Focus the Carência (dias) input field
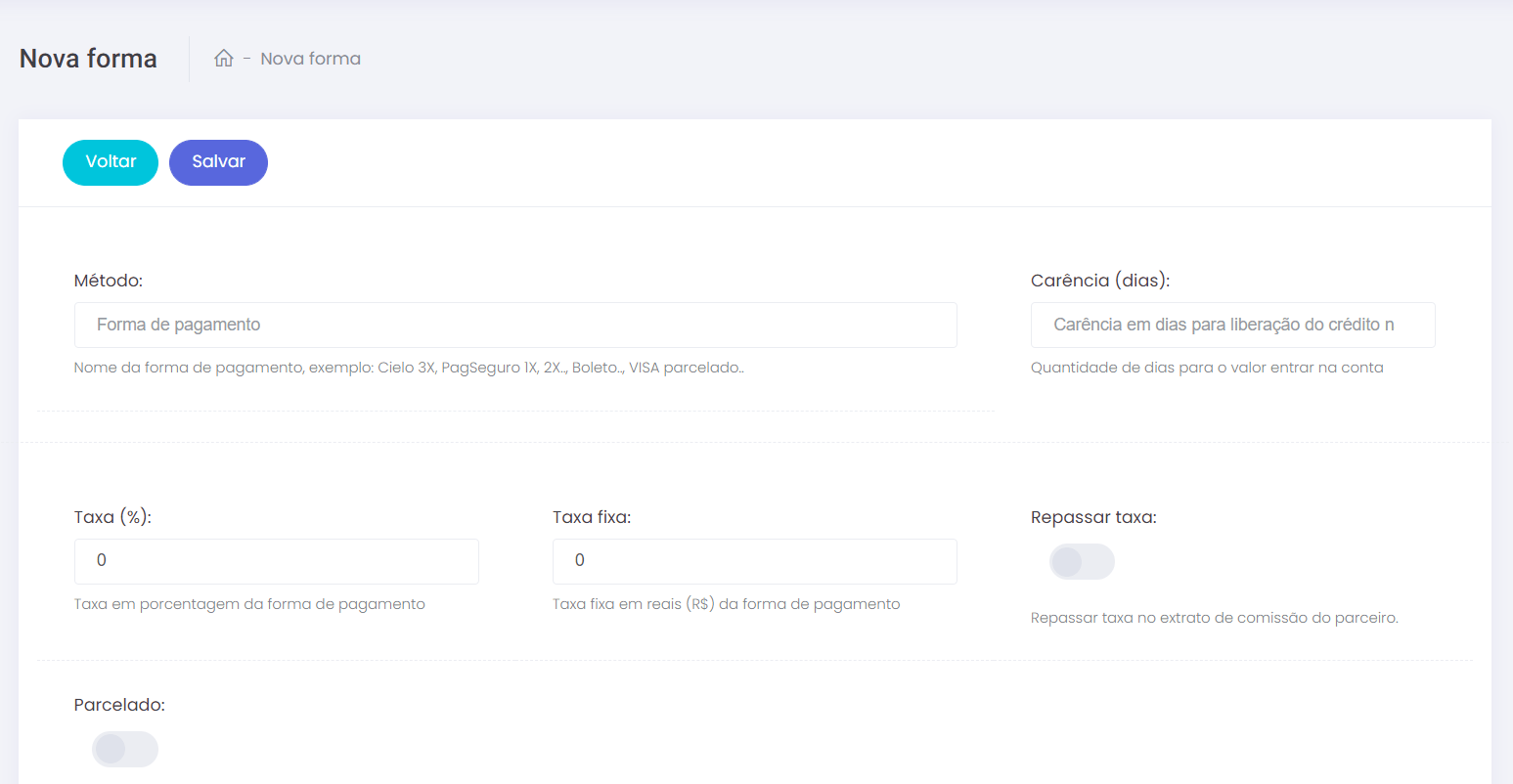 click(1232, 325)
